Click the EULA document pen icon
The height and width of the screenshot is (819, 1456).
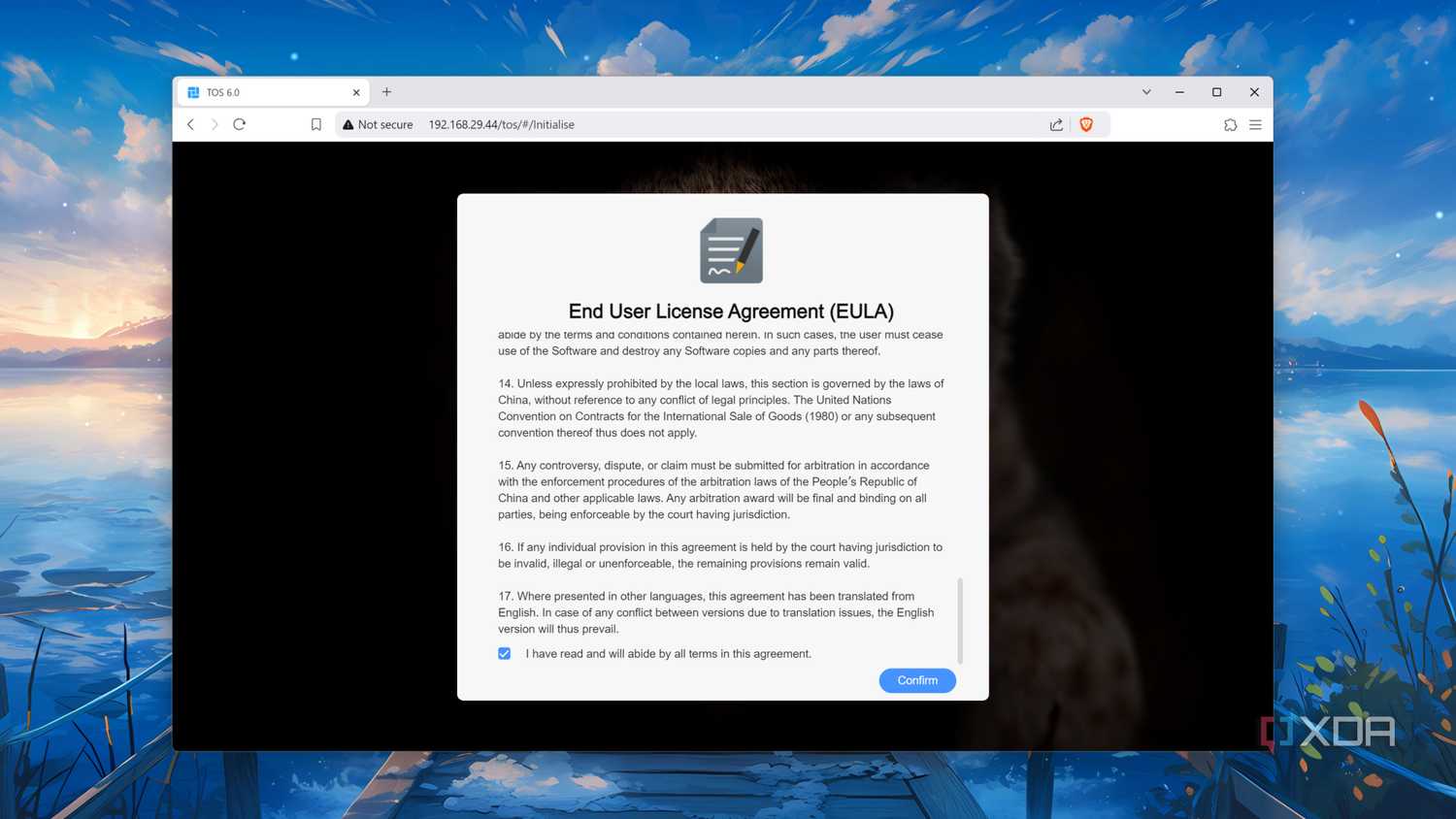click(732, 250)
